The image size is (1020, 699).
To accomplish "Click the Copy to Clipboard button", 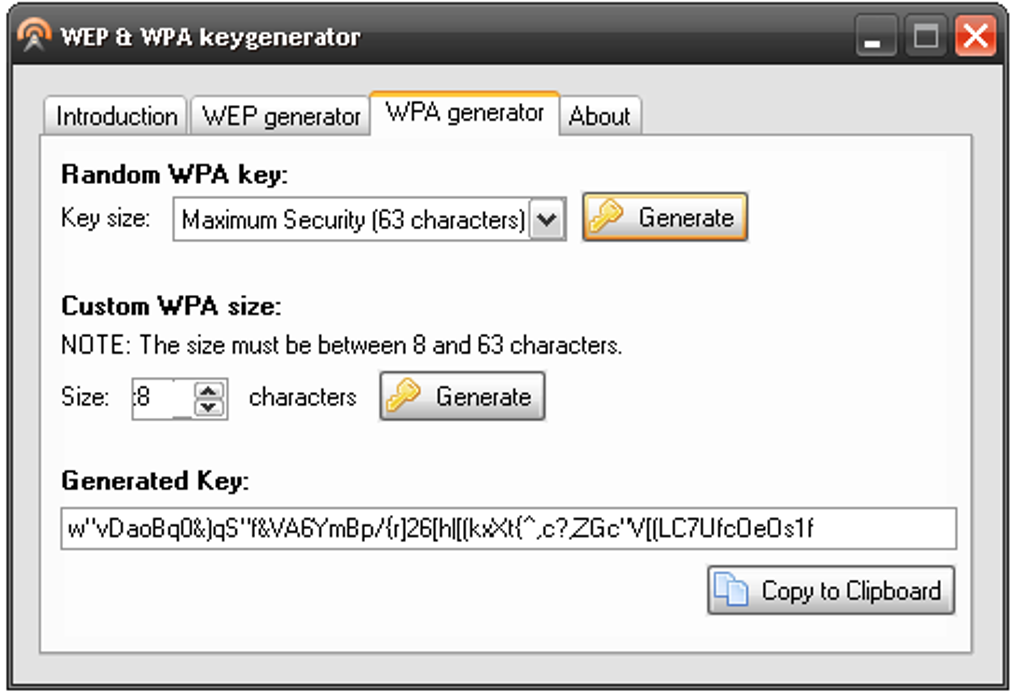I will tap(831, 591).
